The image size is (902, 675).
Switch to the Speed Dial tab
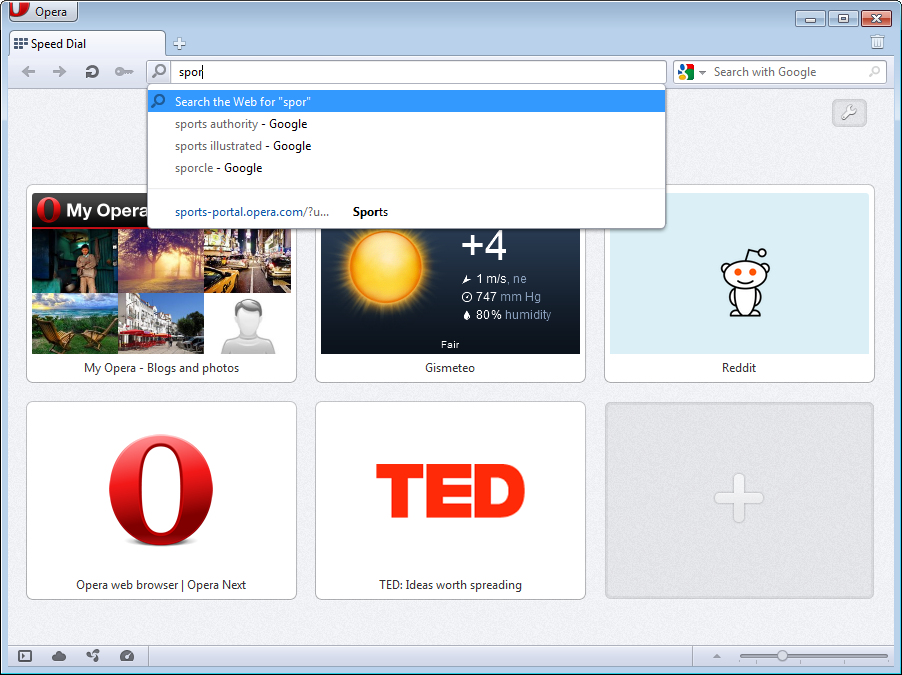(x=80, y=43)
